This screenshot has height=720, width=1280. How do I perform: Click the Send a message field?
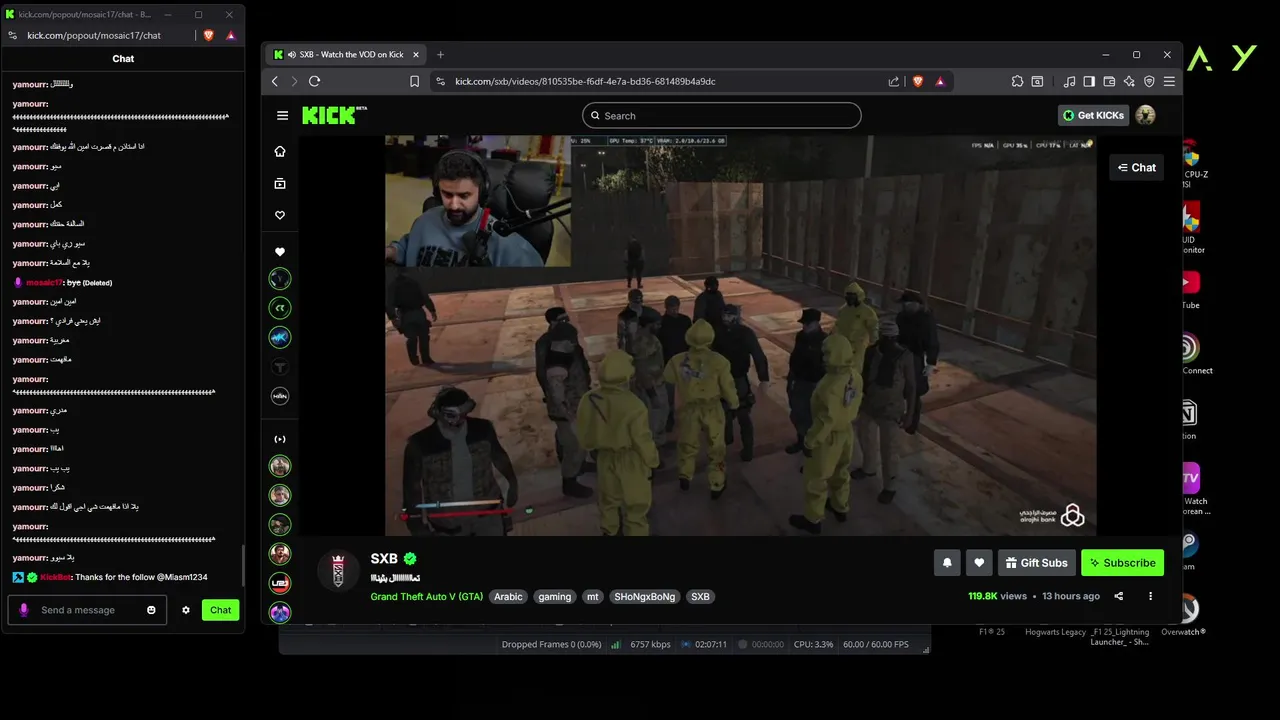click(88, 610)
